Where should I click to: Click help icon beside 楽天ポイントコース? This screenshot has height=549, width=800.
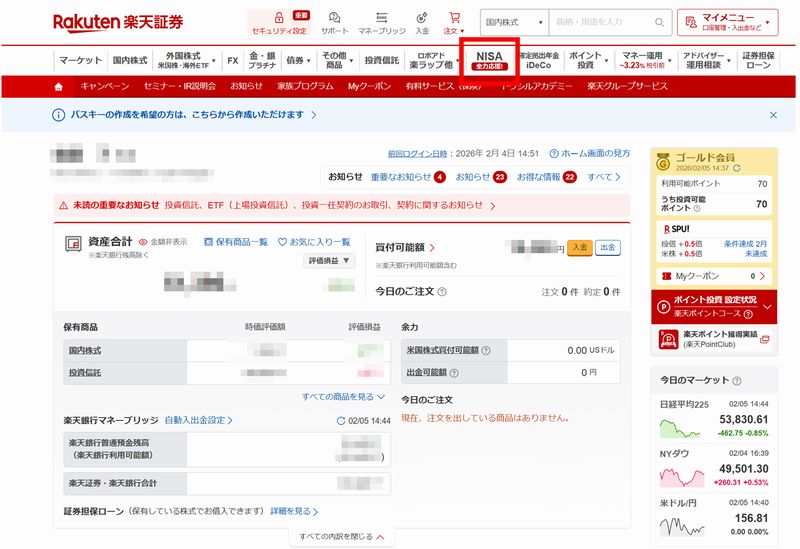(x=748, y=314)
